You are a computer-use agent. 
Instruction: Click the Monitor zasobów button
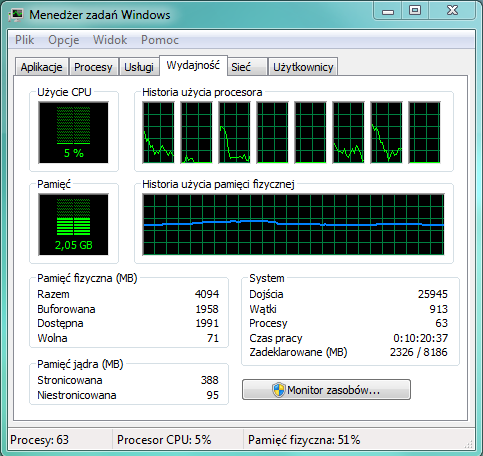(x=326, y=389)
